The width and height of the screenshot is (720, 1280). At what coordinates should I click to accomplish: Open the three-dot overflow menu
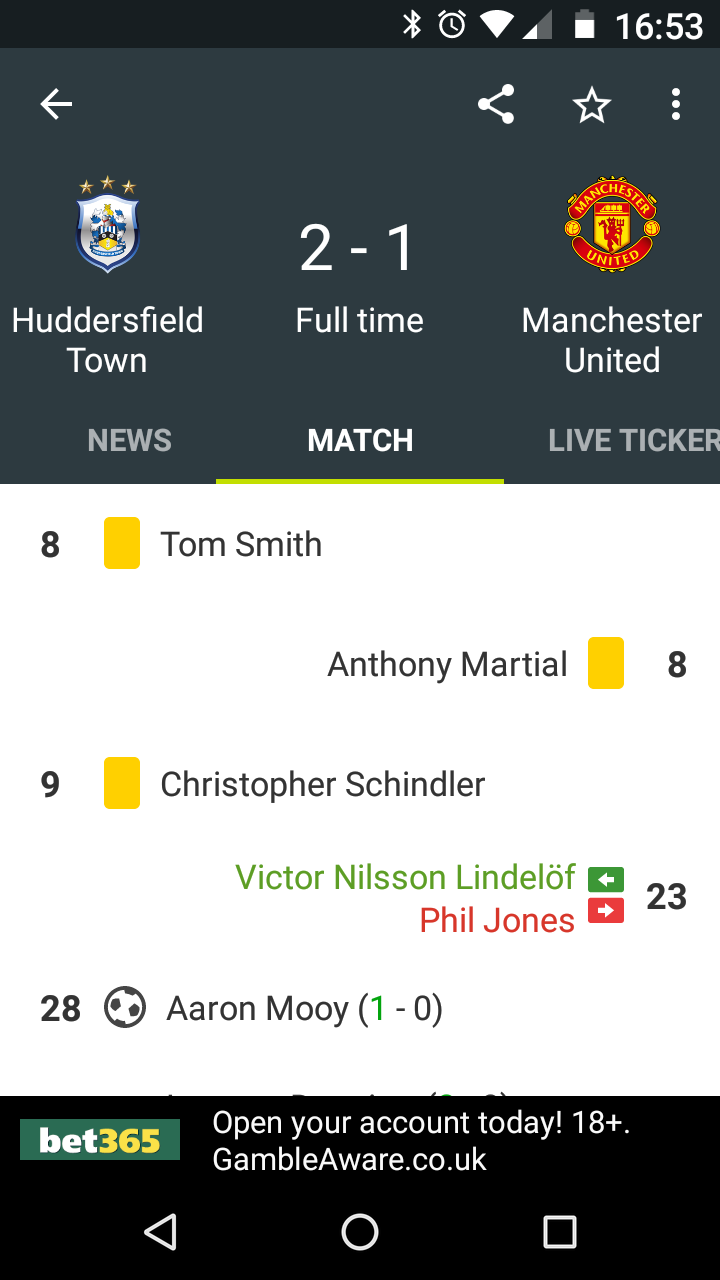(676, 104)
